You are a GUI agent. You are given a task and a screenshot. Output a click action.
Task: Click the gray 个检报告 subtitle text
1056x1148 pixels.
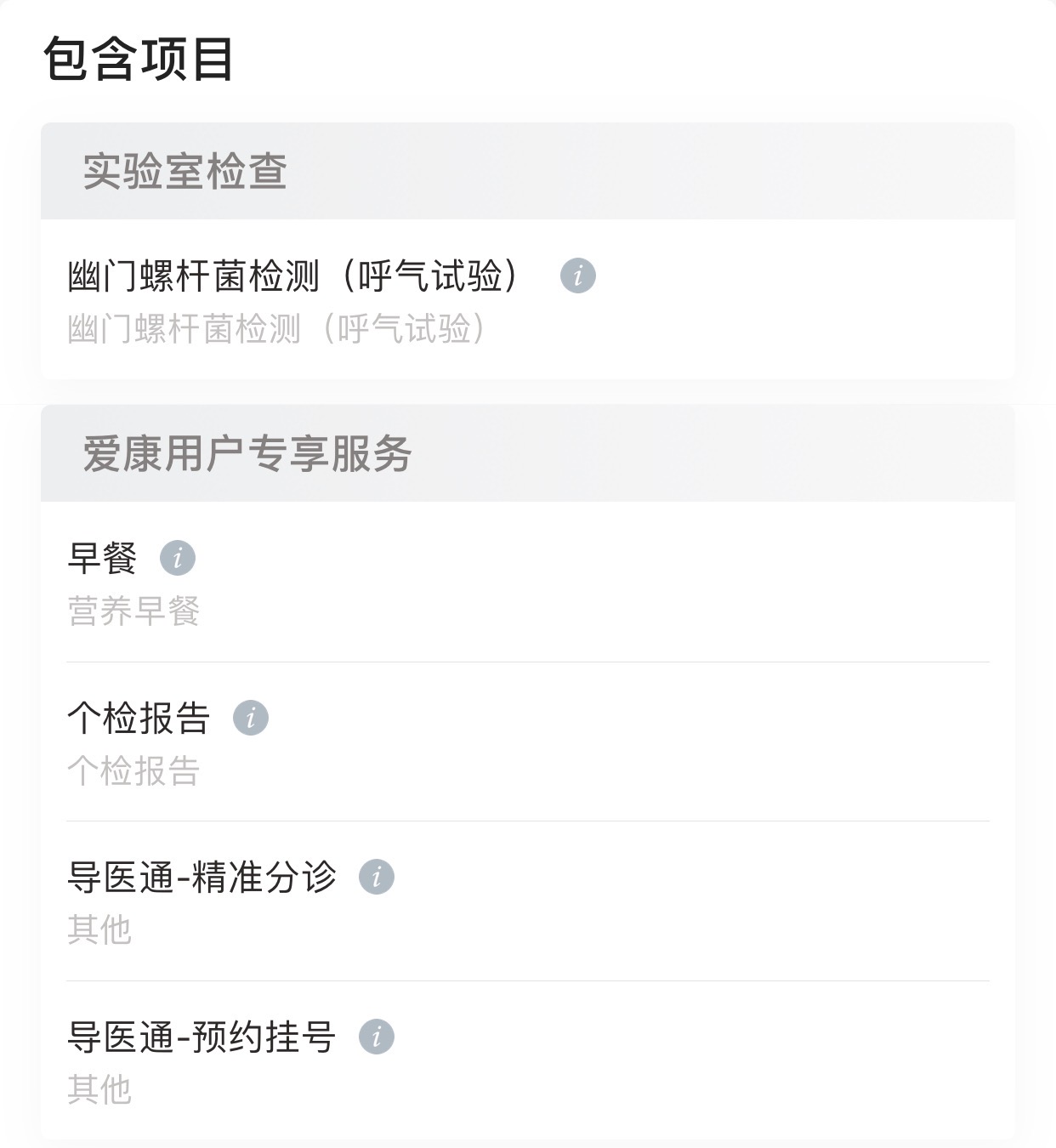(133, 771)
